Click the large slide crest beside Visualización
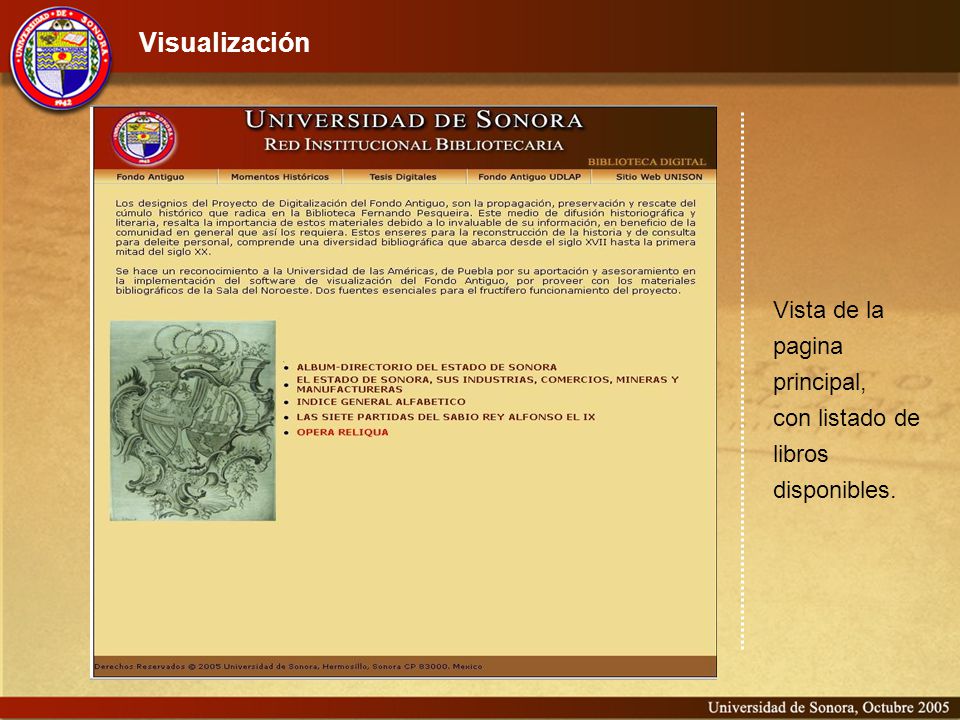Image resolution: width=960 pixels, height=720 pixels. 61,58
